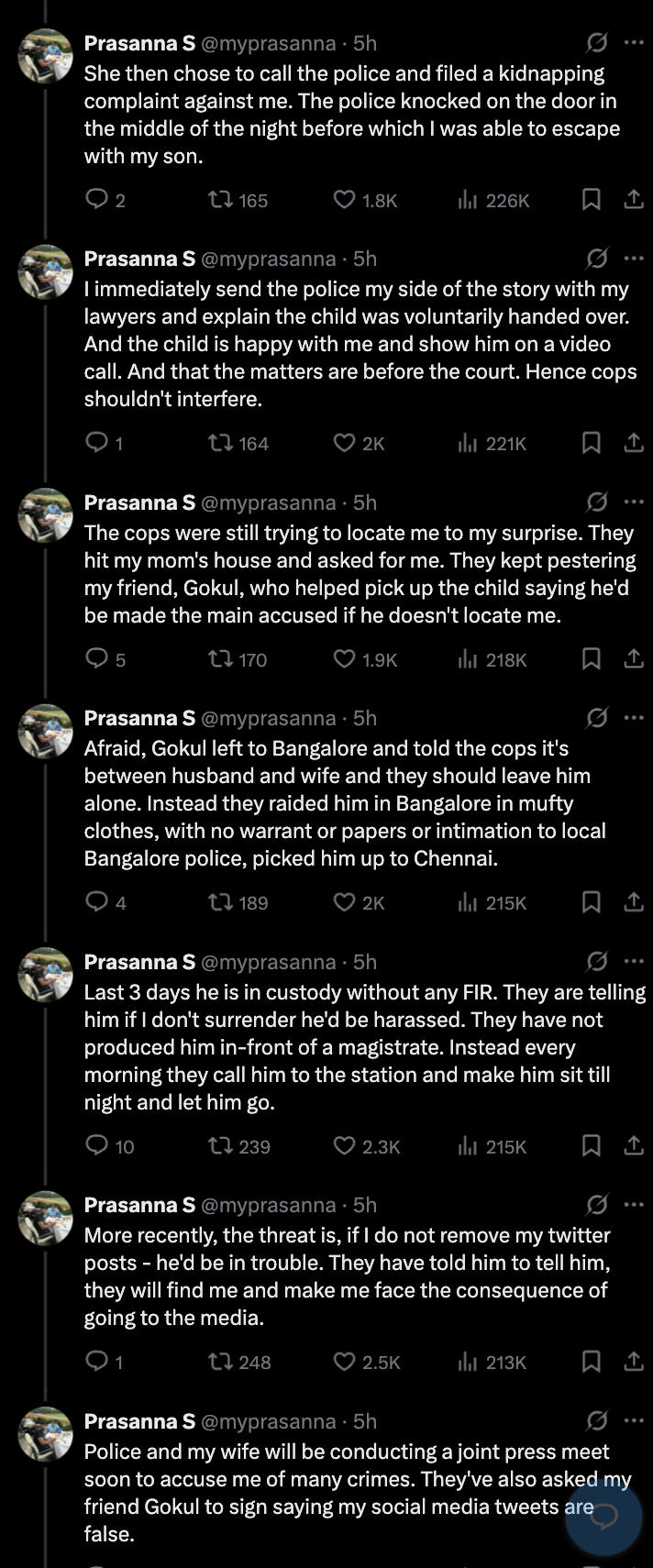Open Grok icon on the first tweet
653x1568 pixels.
tap(596, 43)
